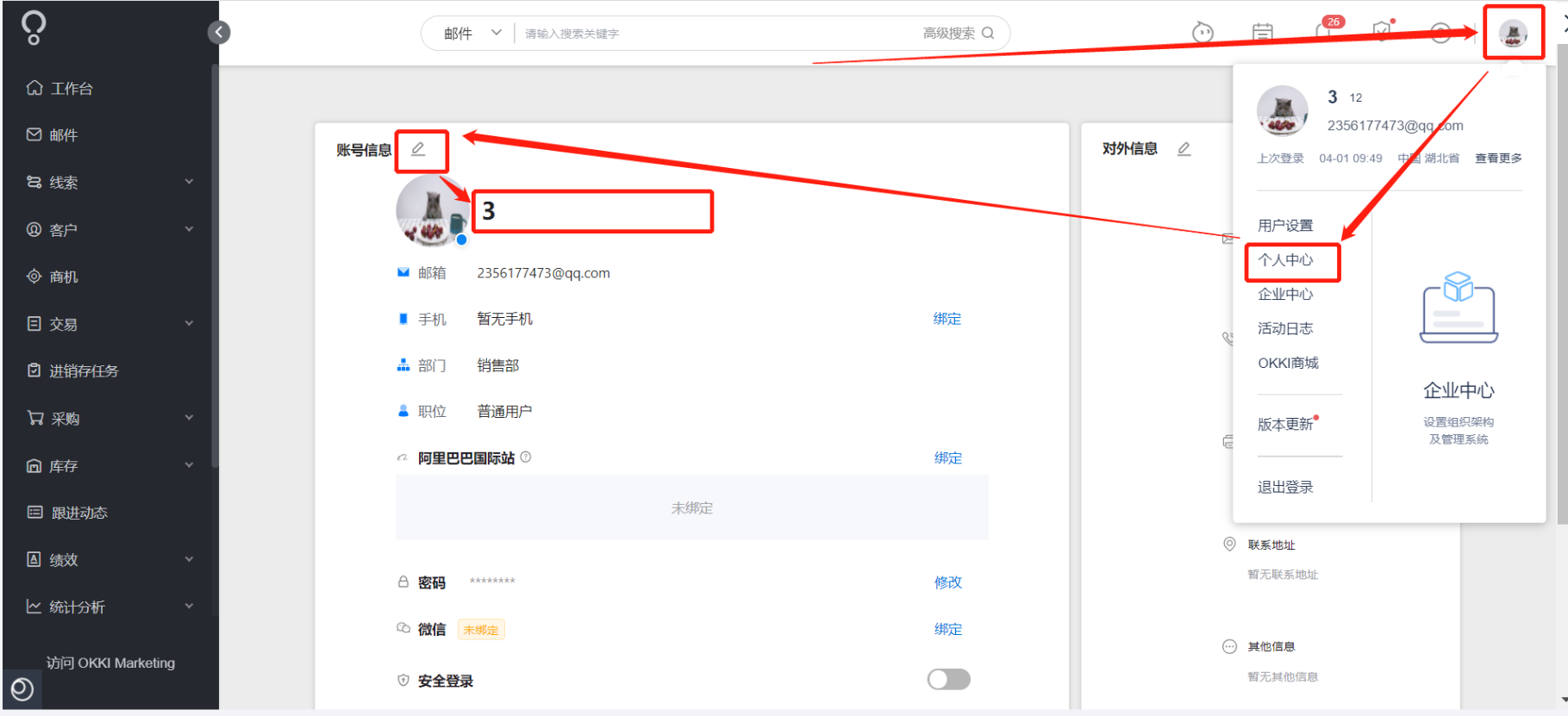Edit 对外信息 with the pencil icon

pos(1184,149)
